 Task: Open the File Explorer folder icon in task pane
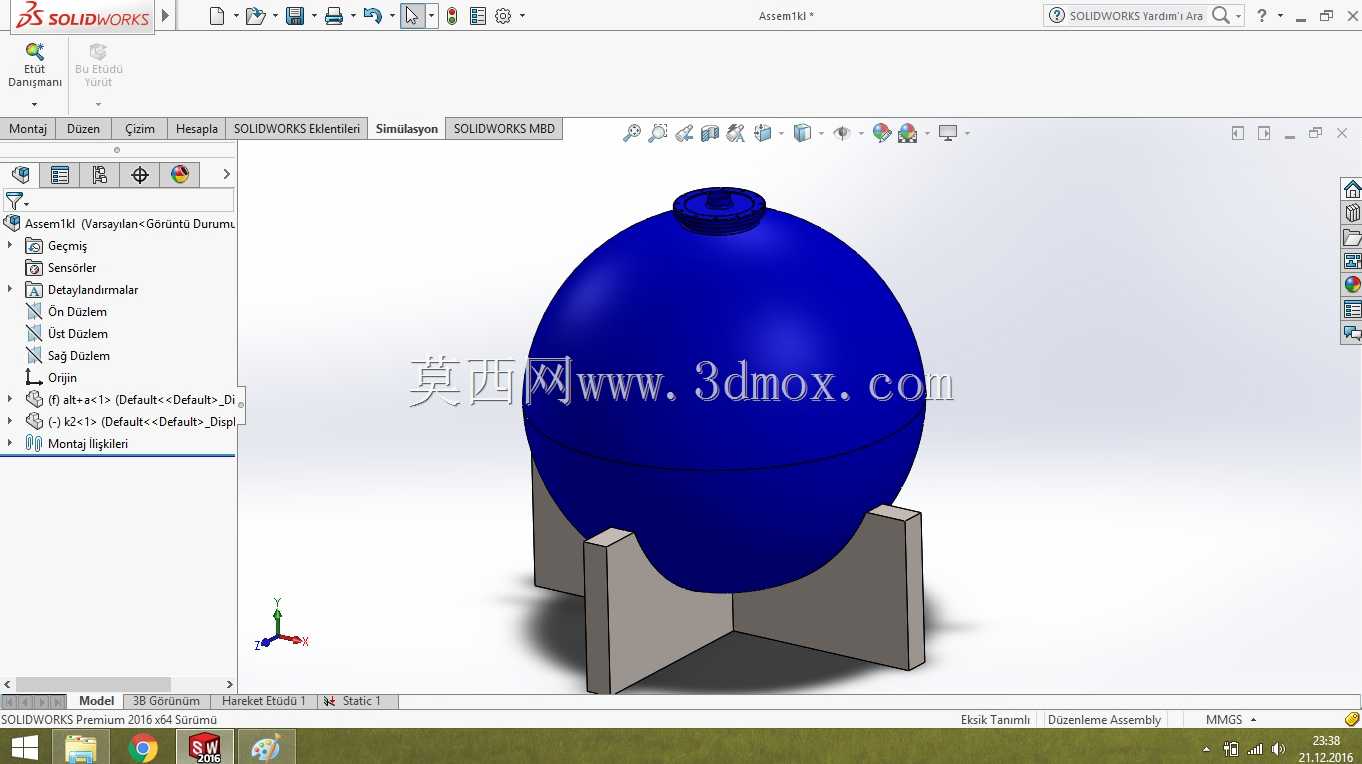(x=1352, y=237)
